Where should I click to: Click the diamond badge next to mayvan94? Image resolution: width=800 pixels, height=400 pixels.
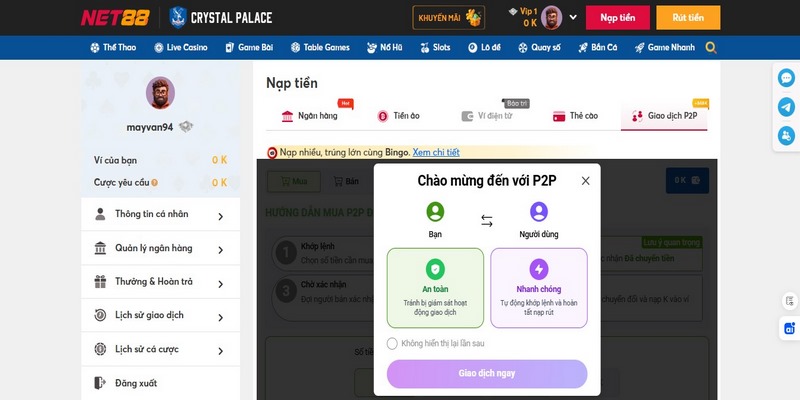186,127
